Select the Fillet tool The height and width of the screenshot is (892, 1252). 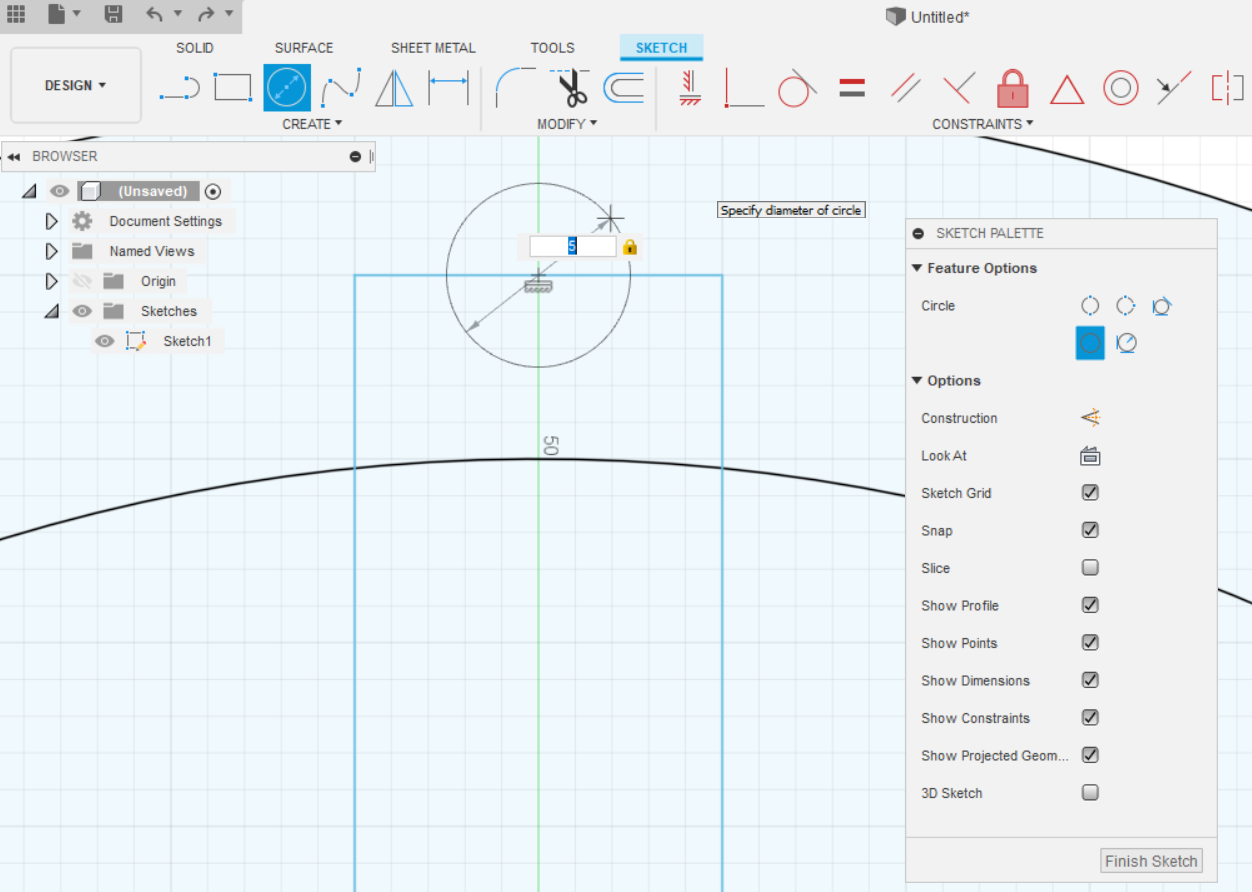click(516, 88)
